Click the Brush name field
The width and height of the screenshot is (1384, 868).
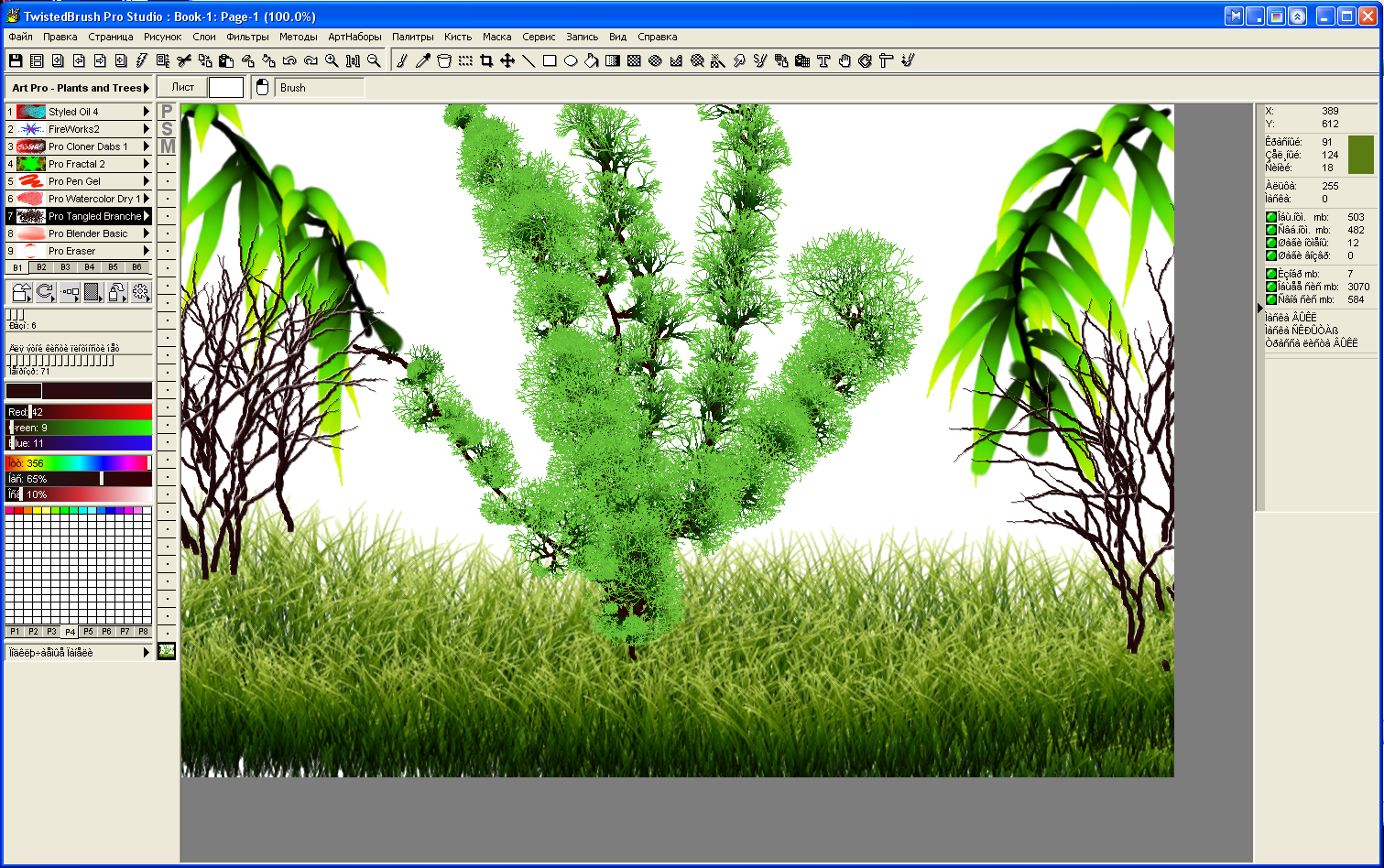(x=320, y=88)
